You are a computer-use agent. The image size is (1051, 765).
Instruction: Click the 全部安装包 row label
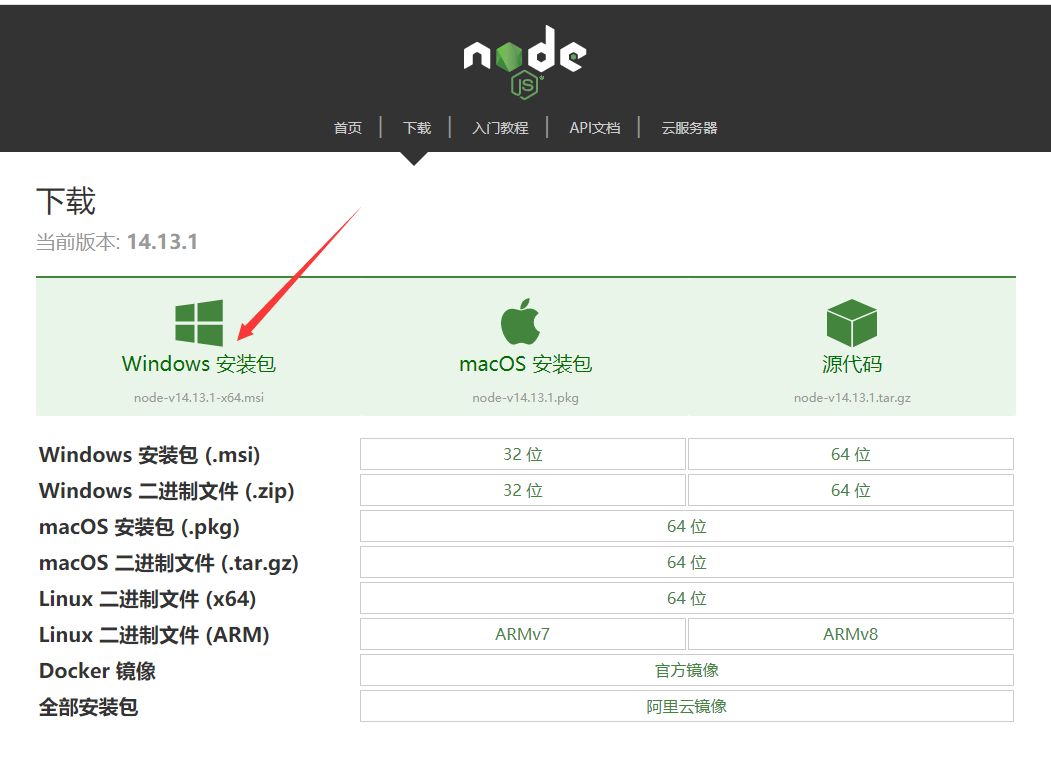[88, 707]
